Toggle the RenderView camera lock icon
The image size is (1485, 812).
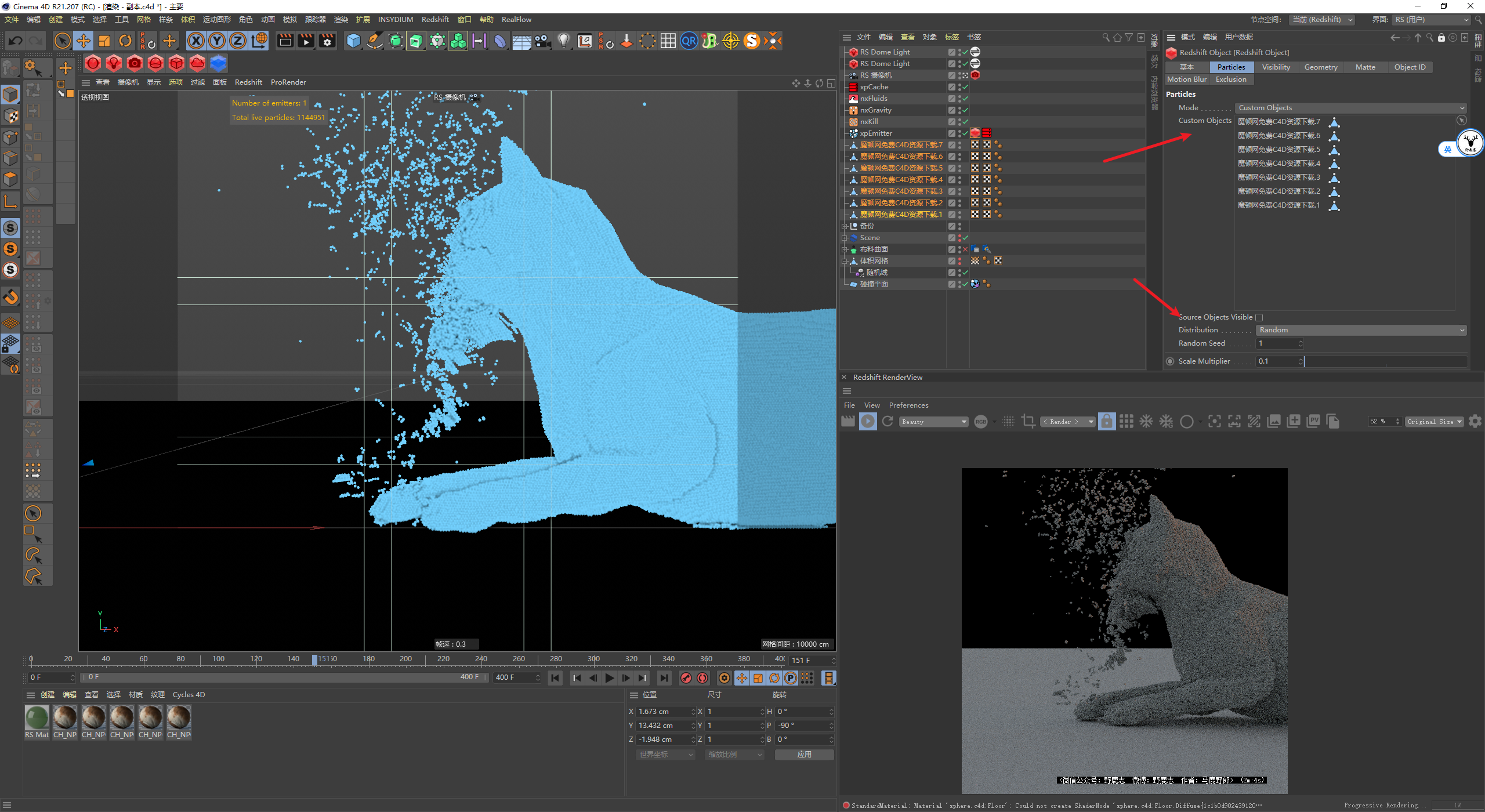pyautogui.click(x=1107, y=422)
